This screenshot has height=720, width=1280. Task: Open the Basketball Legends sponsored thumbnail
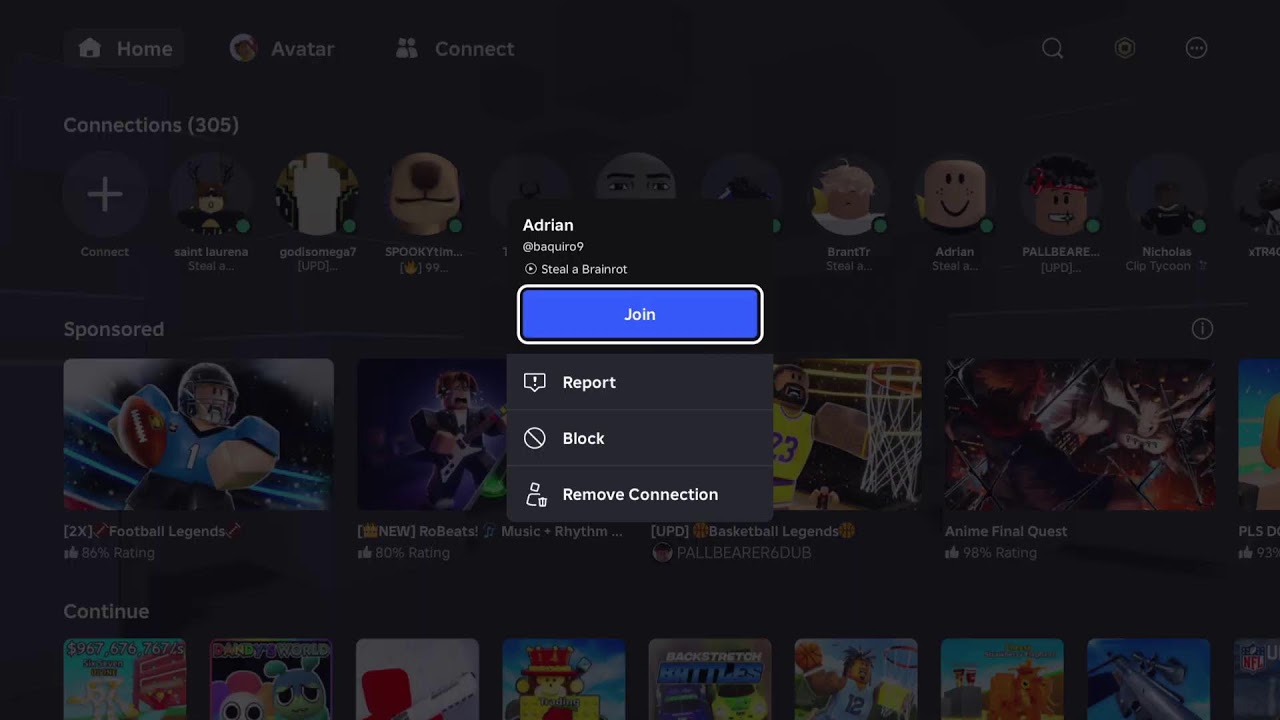tap(847, 434)
